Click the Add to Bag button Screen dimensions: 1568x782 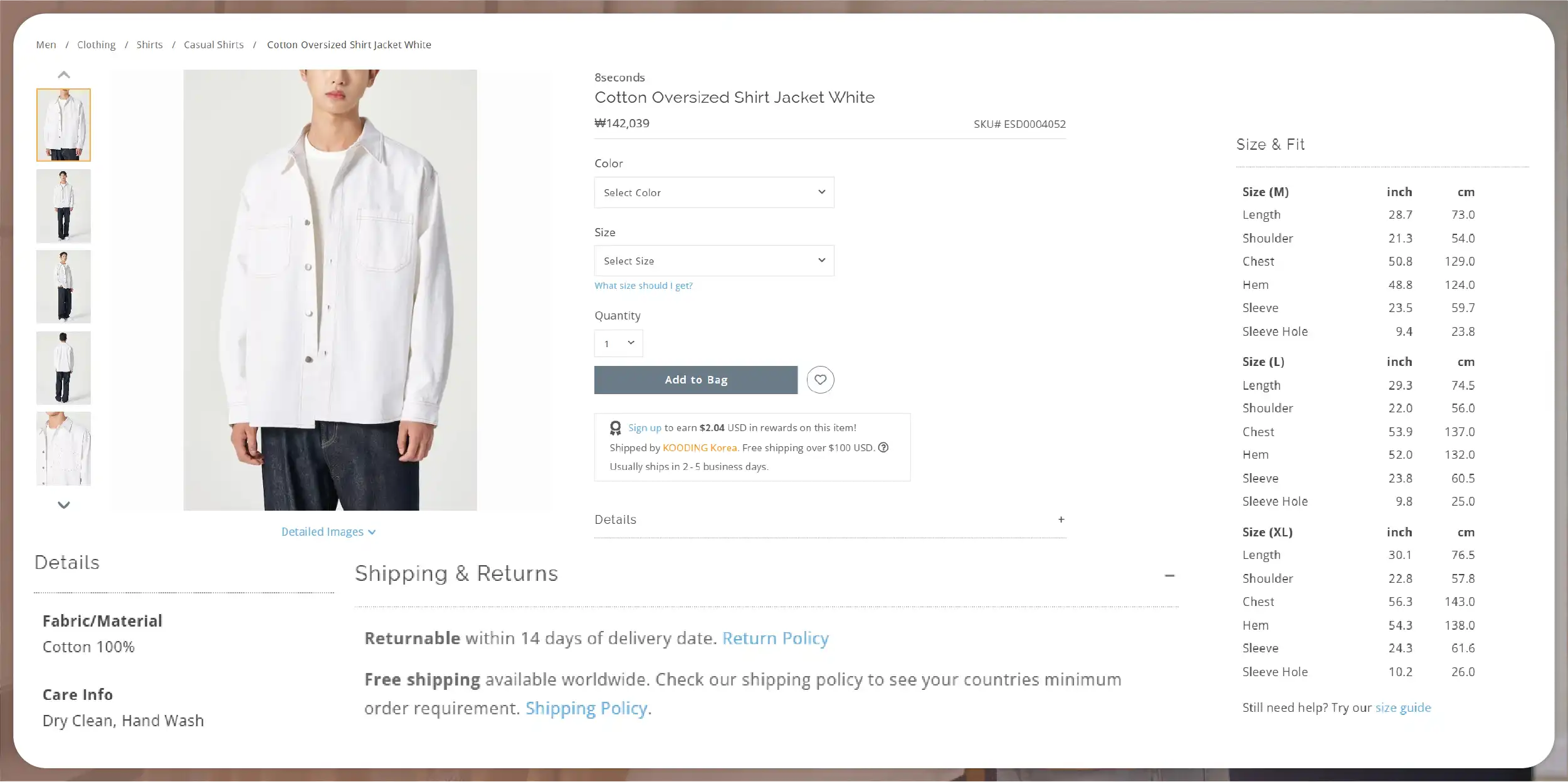pyautogui.click(x=695, y=380)
